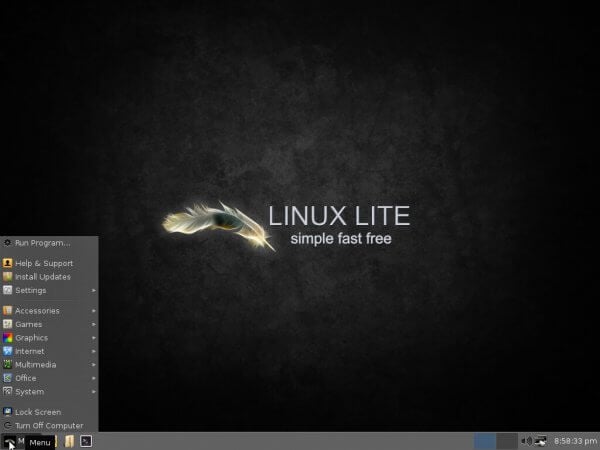The height and width of the screenshot is (450, 600).
Task: Switch to the blue highlighted workspace
Action: pyautogui.click(x=485, y=441)
